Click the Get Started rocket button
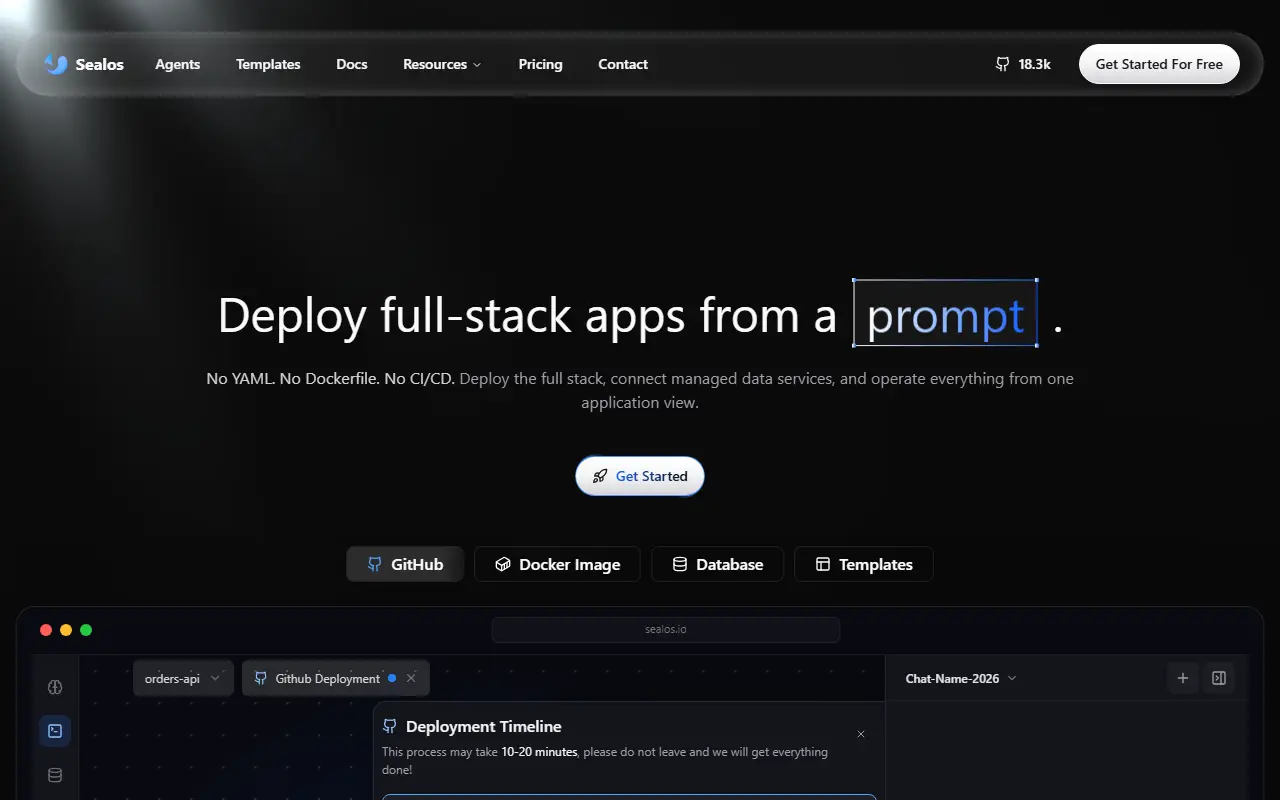Image resolution: width=1280 pixels, height=800 pixels. [x=640, y=476]
